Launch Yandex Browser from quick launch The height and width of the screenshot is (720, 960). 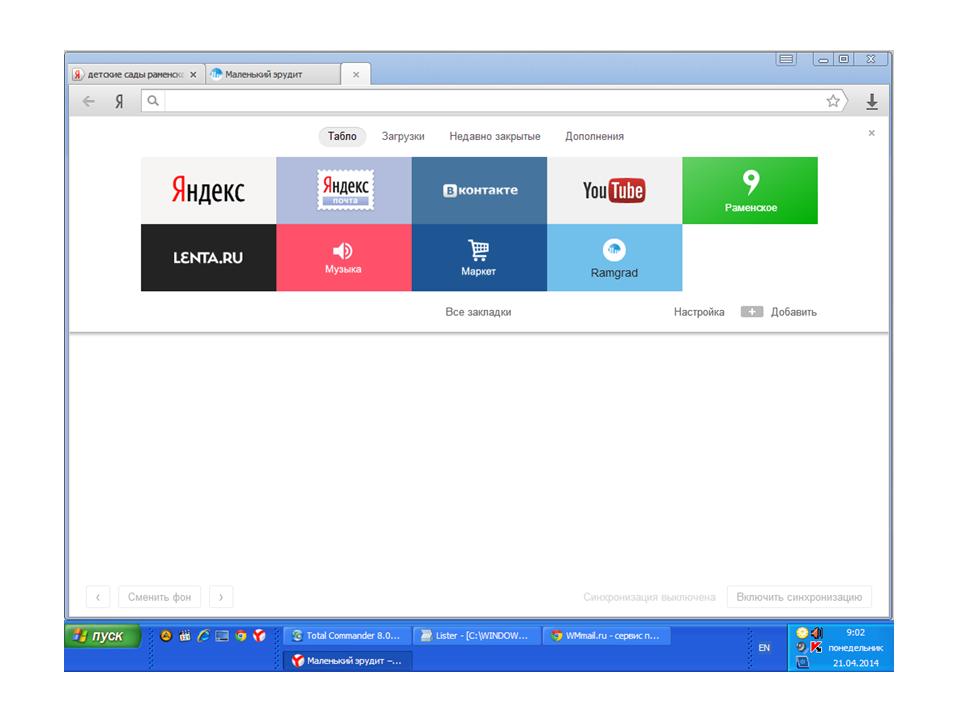point(260,636)
